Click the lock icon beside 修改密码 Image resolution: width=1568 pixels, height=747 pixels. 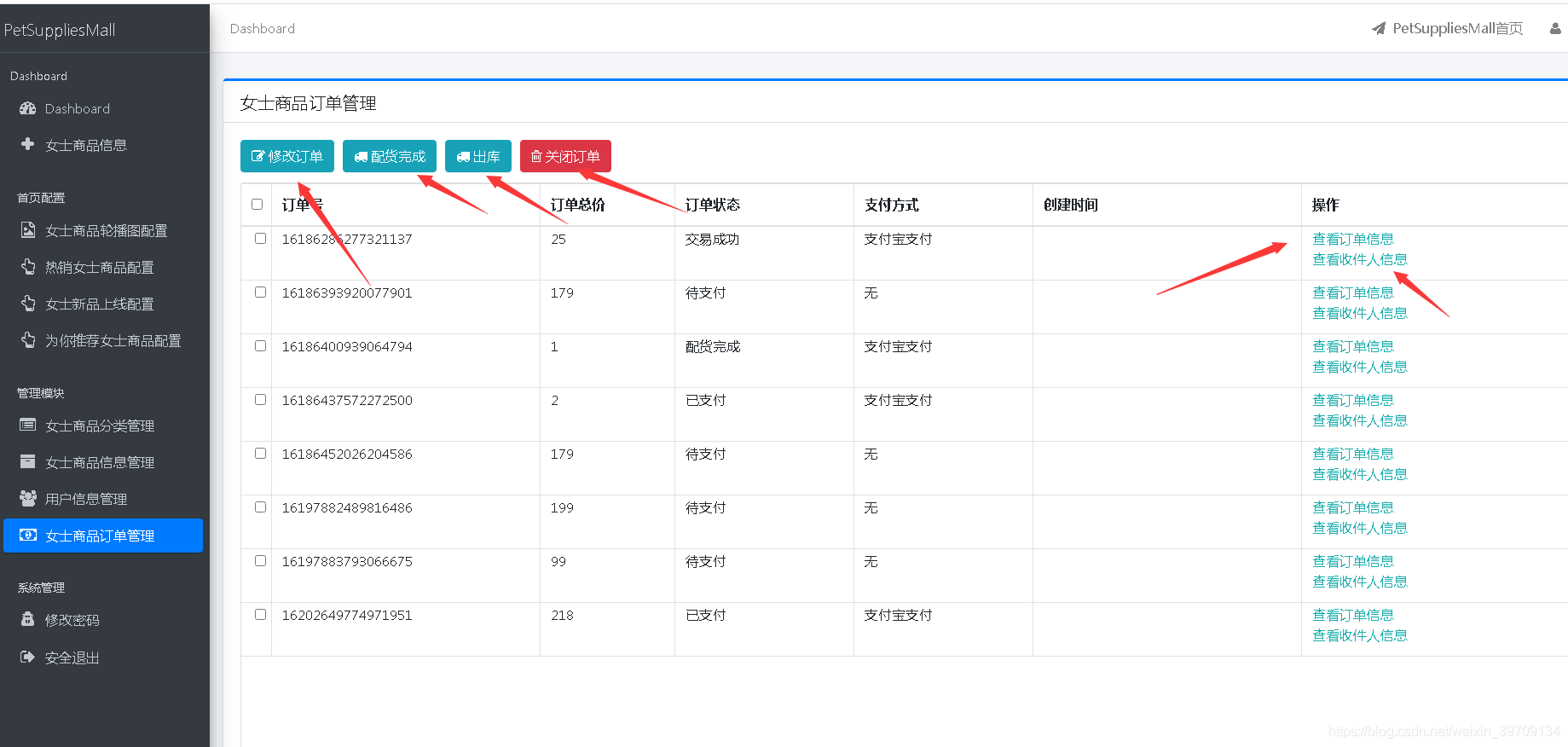28,619
